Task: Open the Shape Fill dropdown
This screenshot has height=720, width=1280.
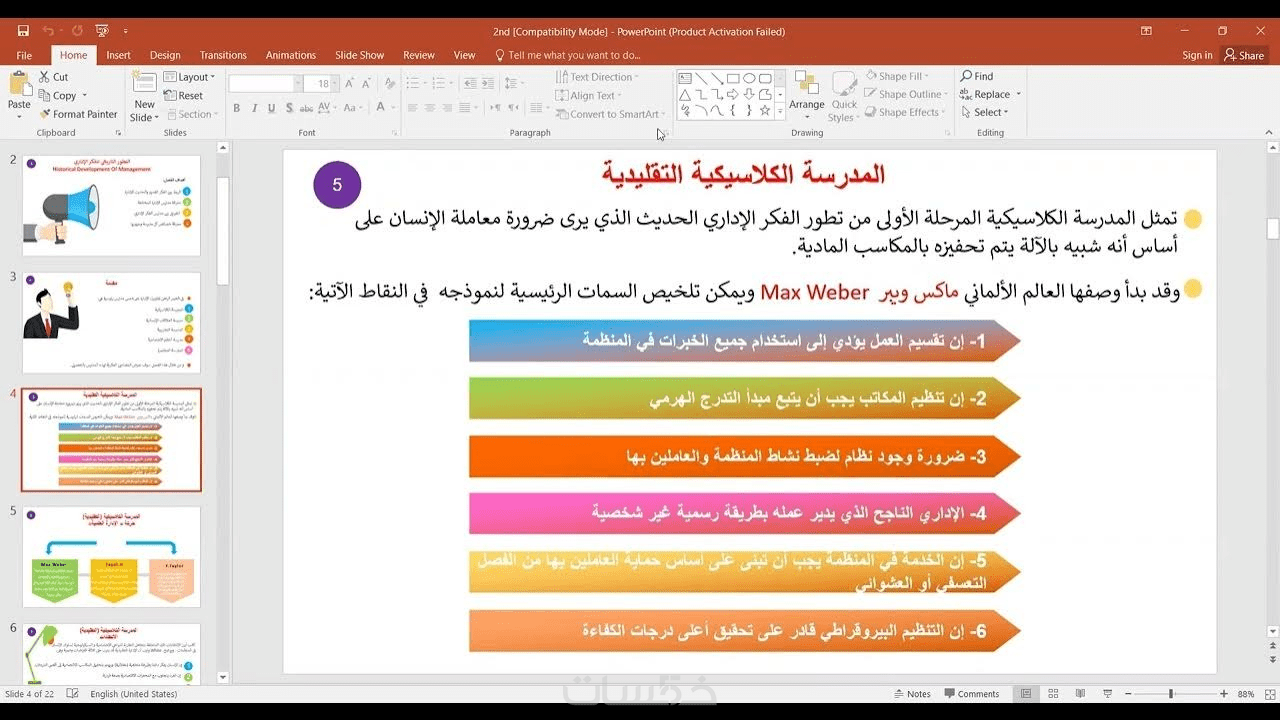Action: [x=896, y=76]
